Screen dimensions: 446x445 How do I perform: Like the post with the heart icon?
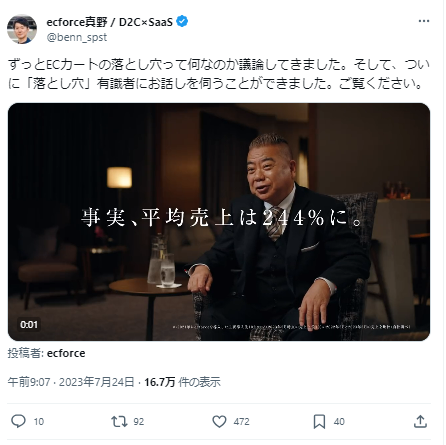pyautogui.click(x=219, y=421)
